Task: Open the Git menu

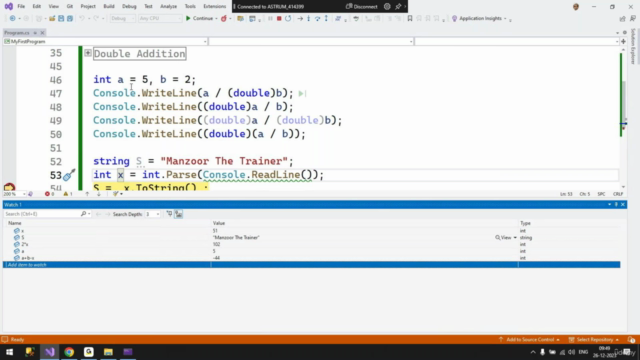Action: [70, 7]
